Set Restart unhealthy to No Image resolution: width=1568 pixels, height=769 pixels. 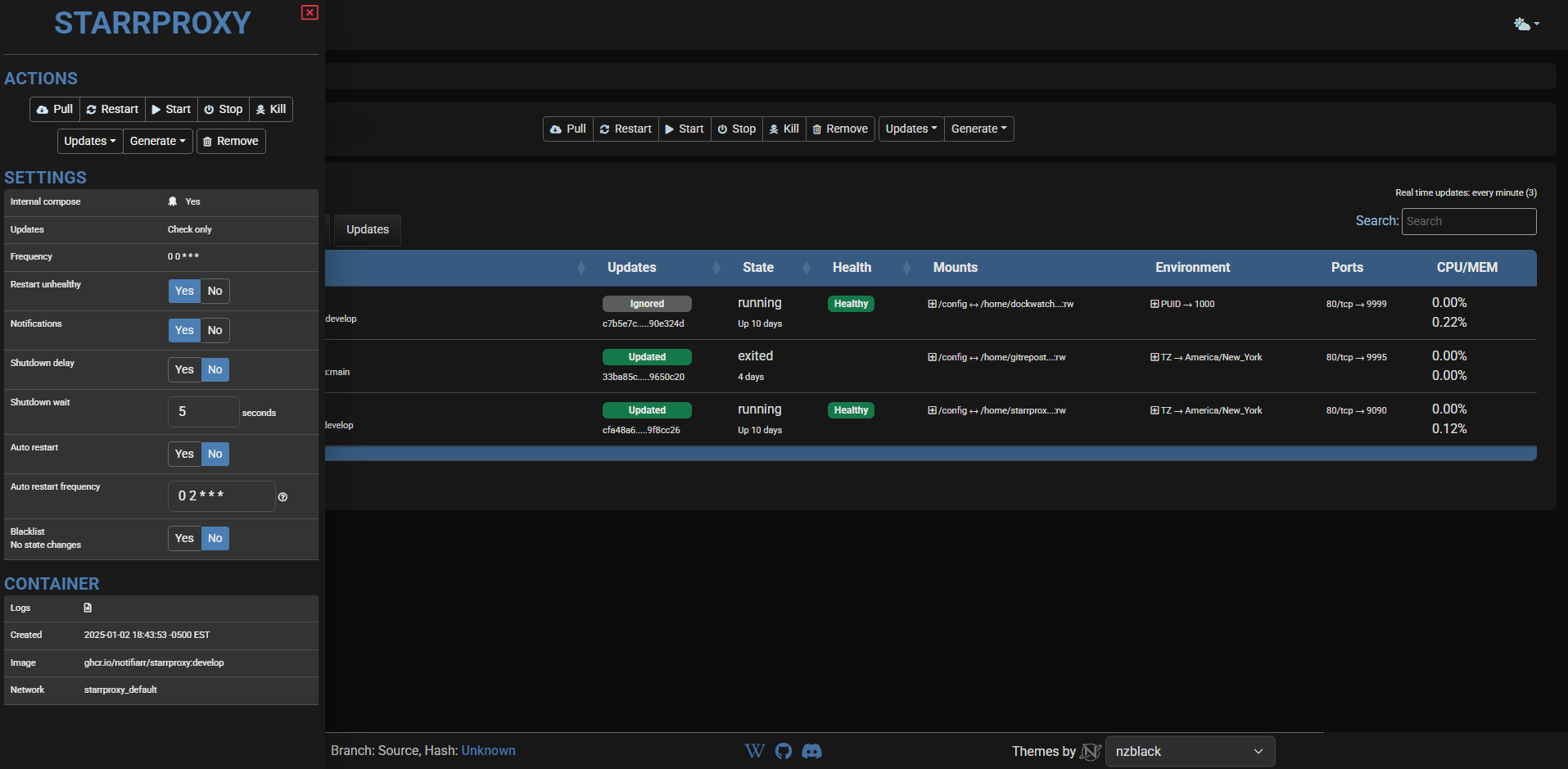coord(215,291)
